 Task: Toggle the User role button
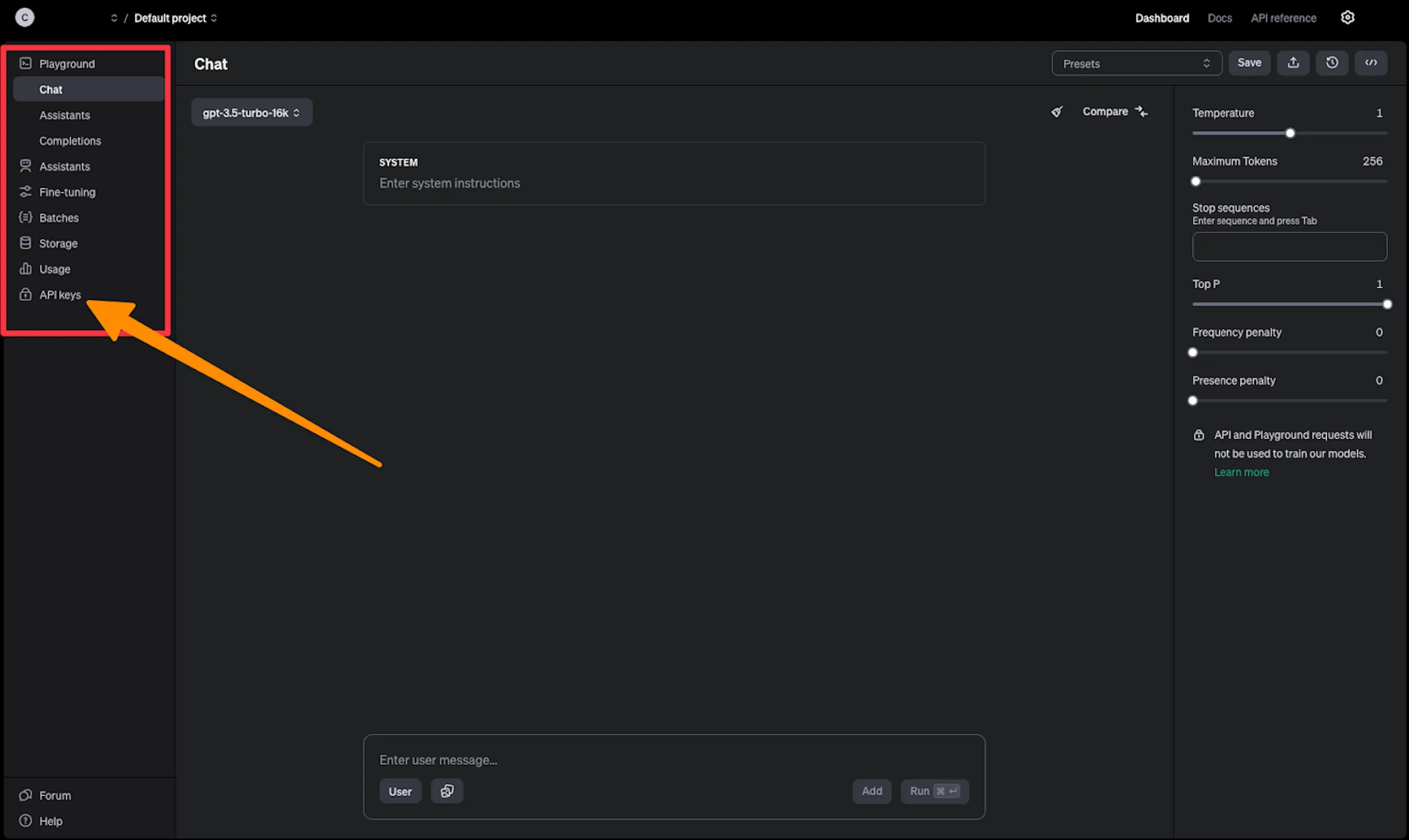click(399, 792)
